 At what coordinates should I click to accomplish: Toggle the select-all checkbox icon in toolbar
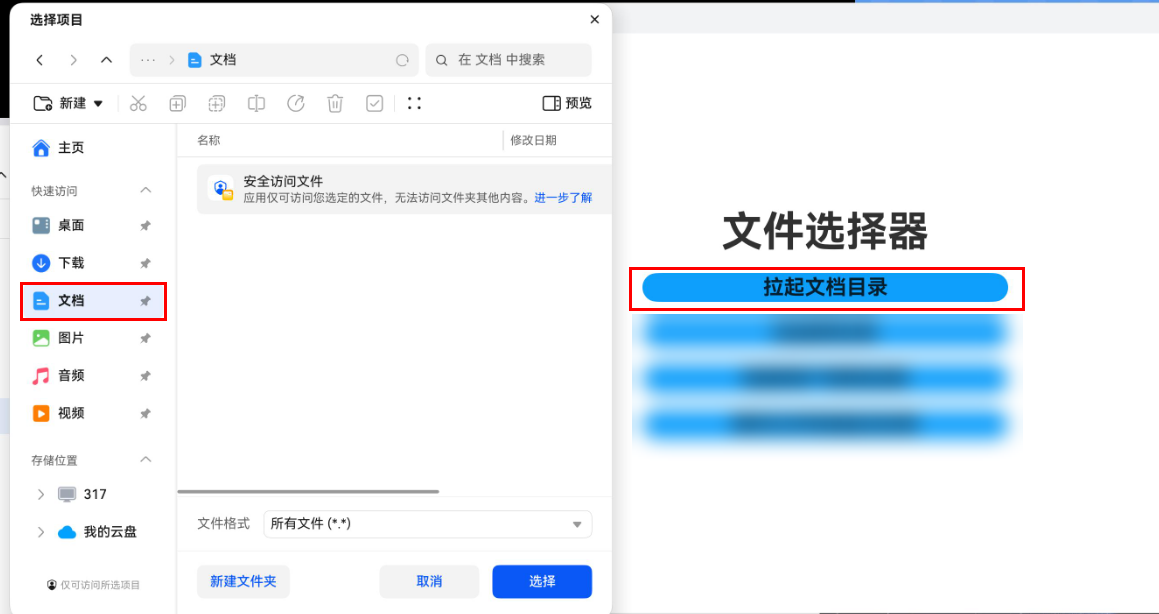[x=375, y=103]
